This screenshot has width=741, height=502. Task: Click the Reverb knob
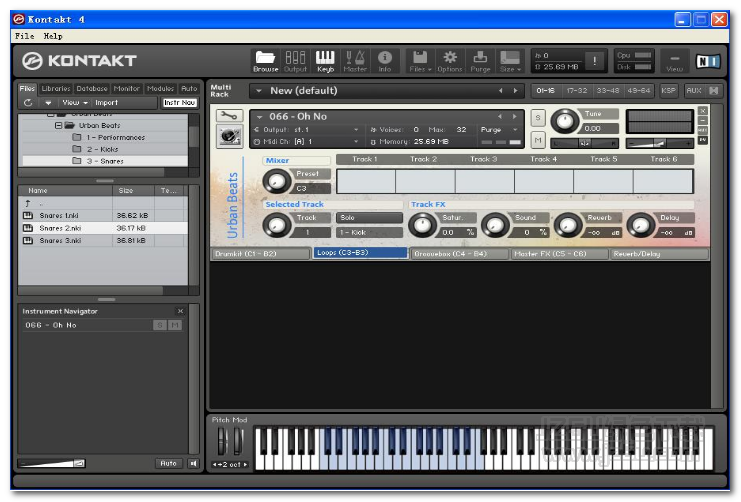click(568, 225)
